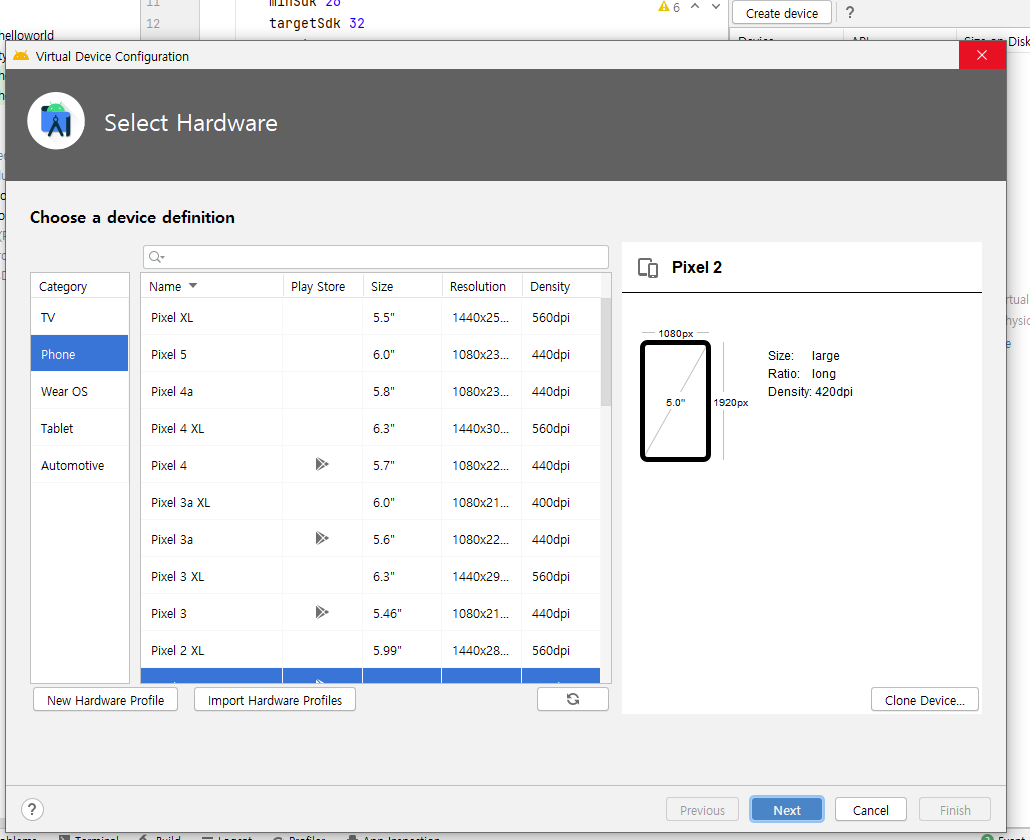This screenshot has width=1030, height=840.
Task: Sort the list by the Name column
Action: [x=212, y=286]
